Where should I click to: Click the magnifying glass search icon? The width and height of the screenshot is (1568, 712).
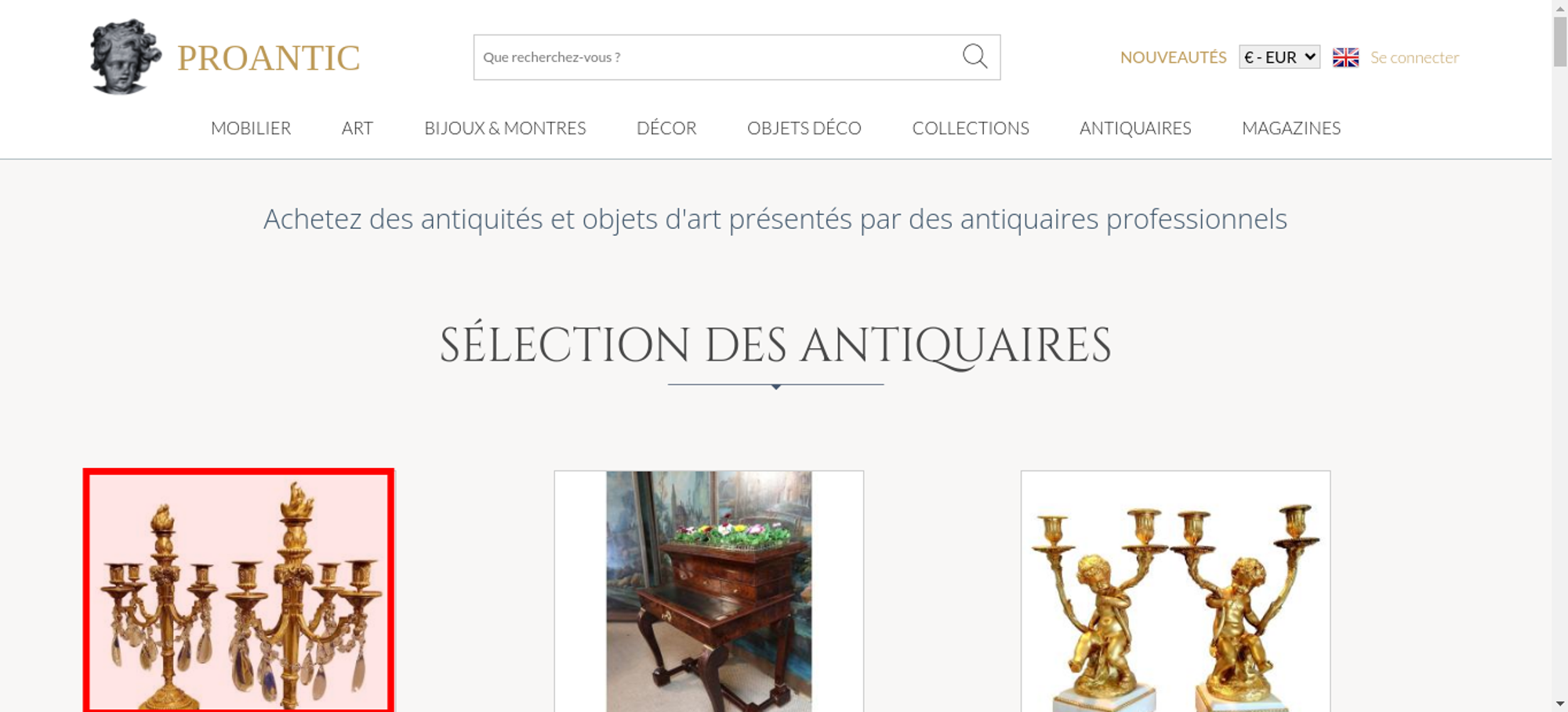[x=975, y=56]
